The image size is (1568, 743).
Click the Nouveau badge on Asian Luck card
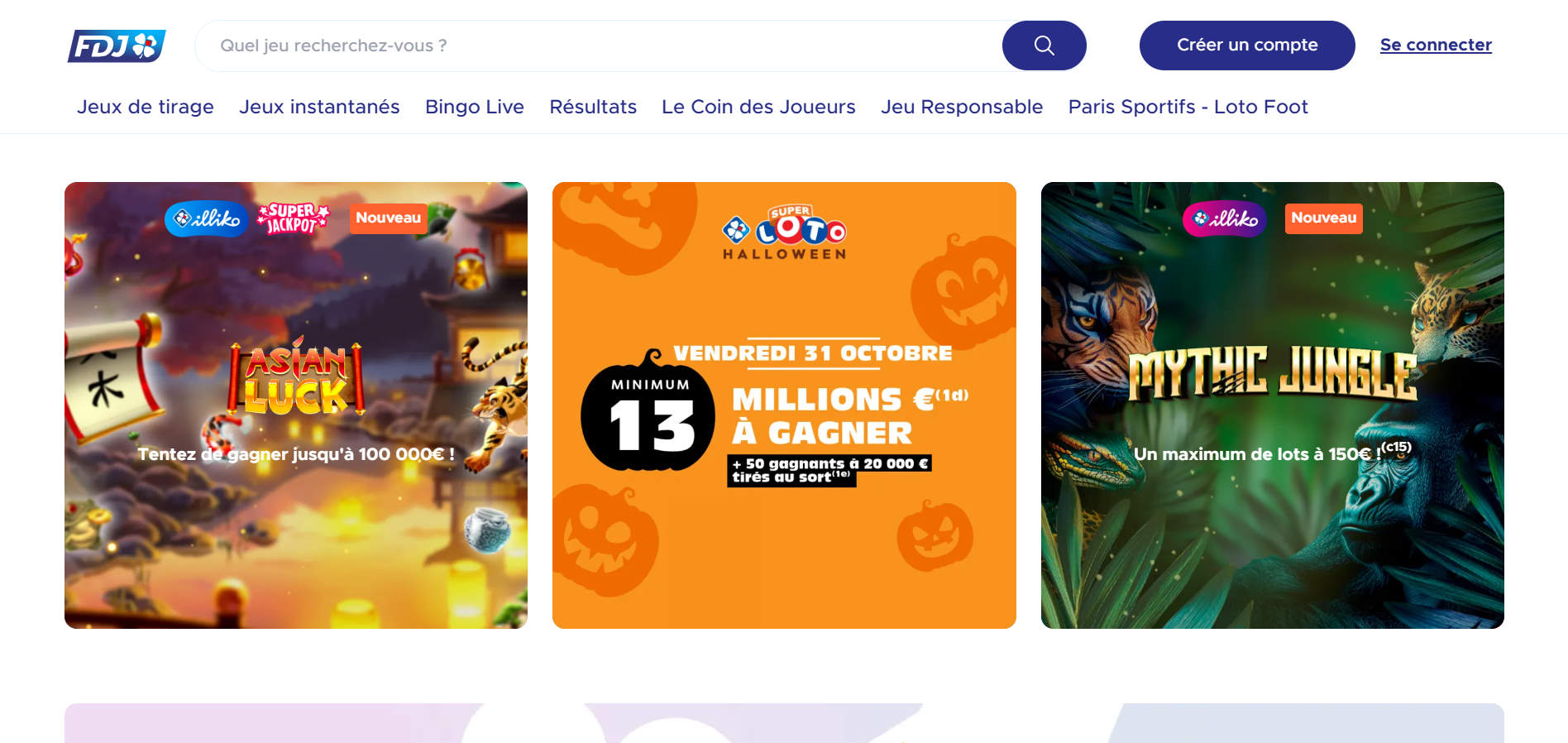[388, 218]
